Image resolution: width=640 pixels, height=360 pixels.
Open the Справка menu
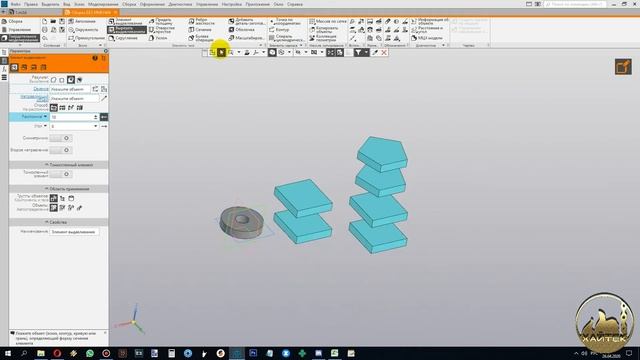pos(295,4)
